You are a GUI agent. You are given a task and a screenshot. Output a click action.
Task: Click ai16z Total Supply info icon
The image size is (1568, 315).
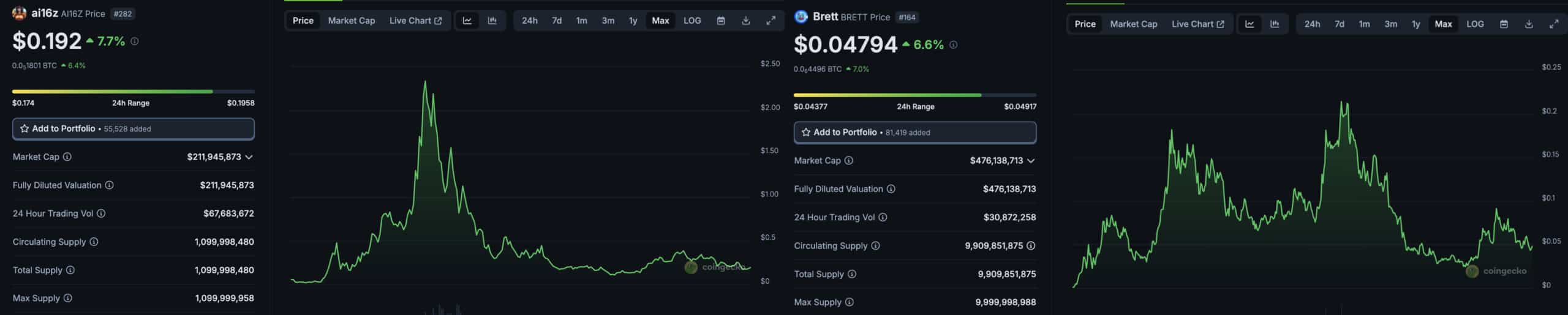(x=70, y=270)
